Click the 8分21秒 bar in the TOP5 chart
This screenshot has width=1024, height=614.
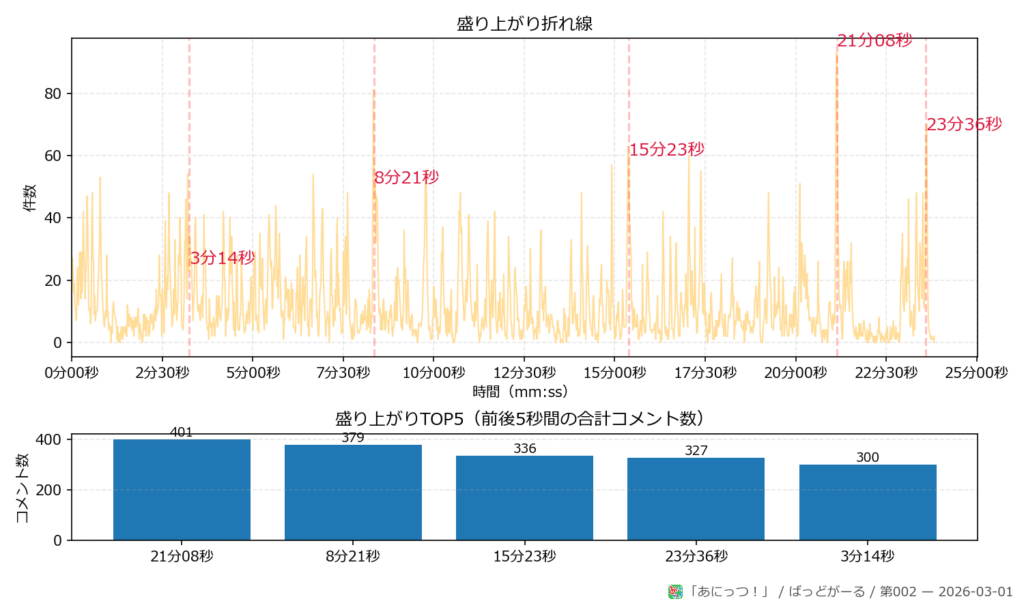tap(353, 492)
